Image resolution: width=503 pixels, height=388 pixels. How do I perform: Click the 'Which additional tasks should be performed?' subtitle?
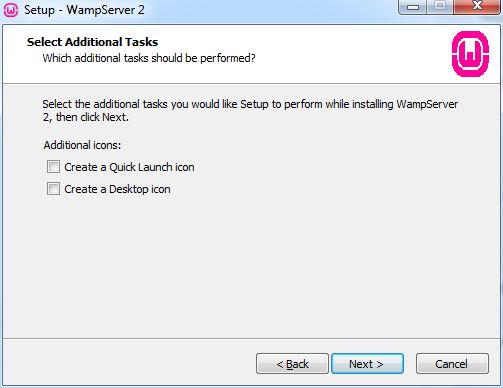[x=149, y=58]
